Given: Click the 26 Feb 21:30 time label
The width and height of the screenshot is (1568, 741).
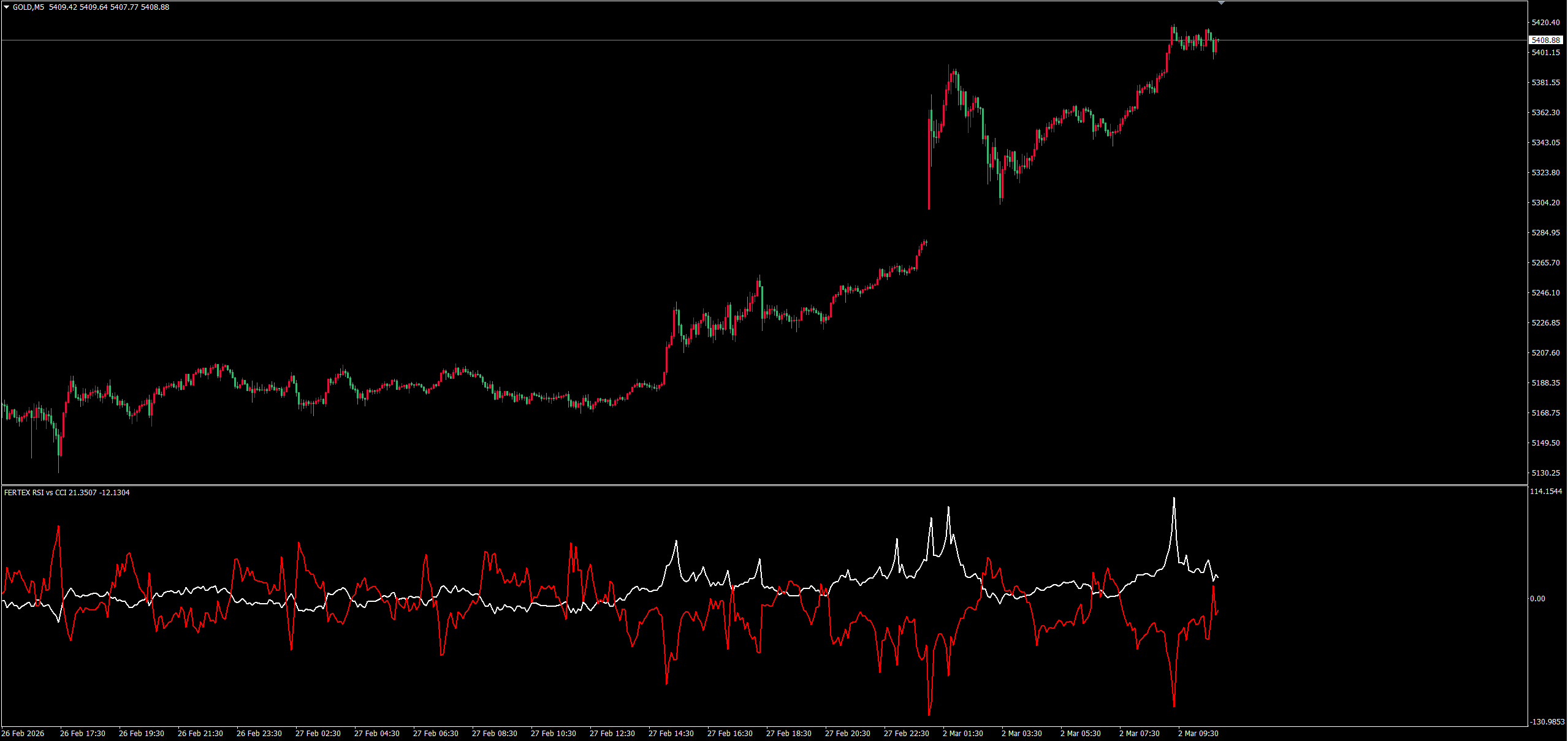Looking at the screenshot, I should pyautogui.click(x=200, y=734).
